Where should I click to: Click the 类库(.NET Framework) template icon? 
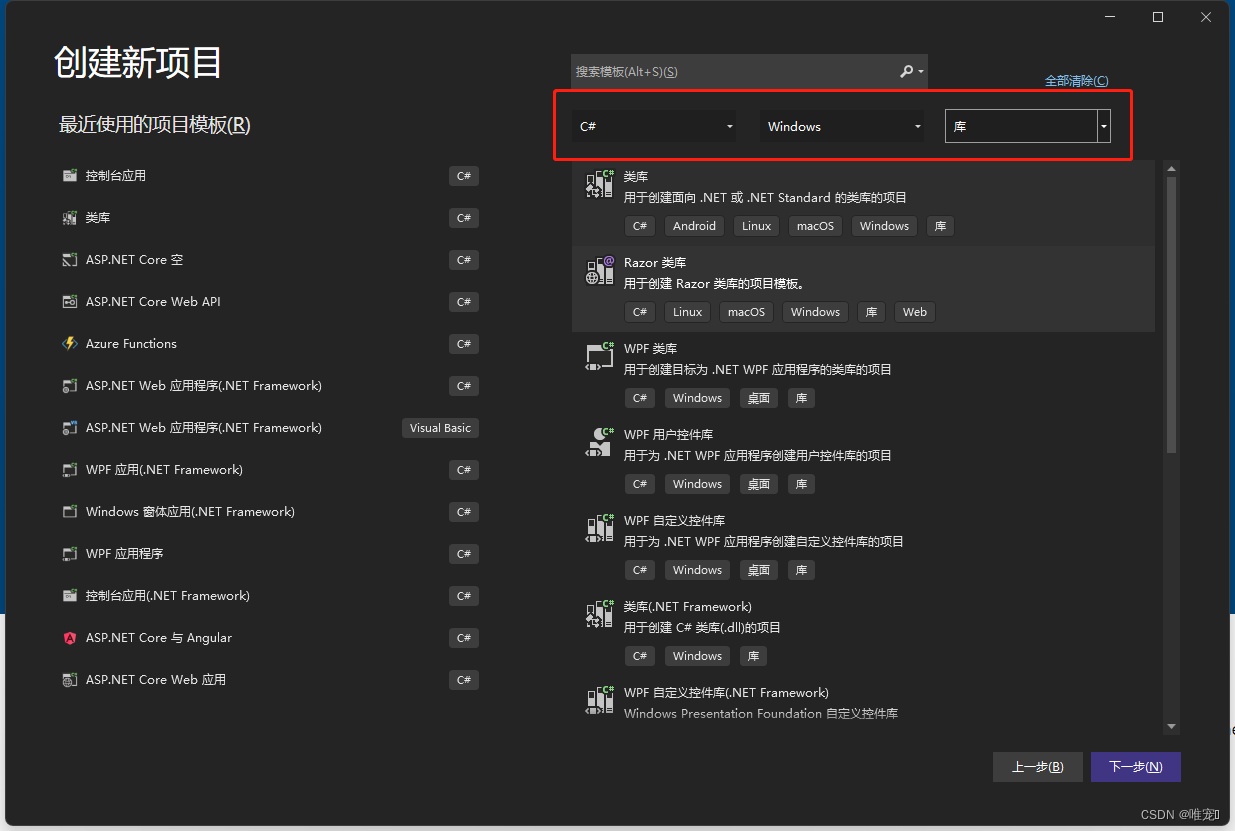coord(599,614)
